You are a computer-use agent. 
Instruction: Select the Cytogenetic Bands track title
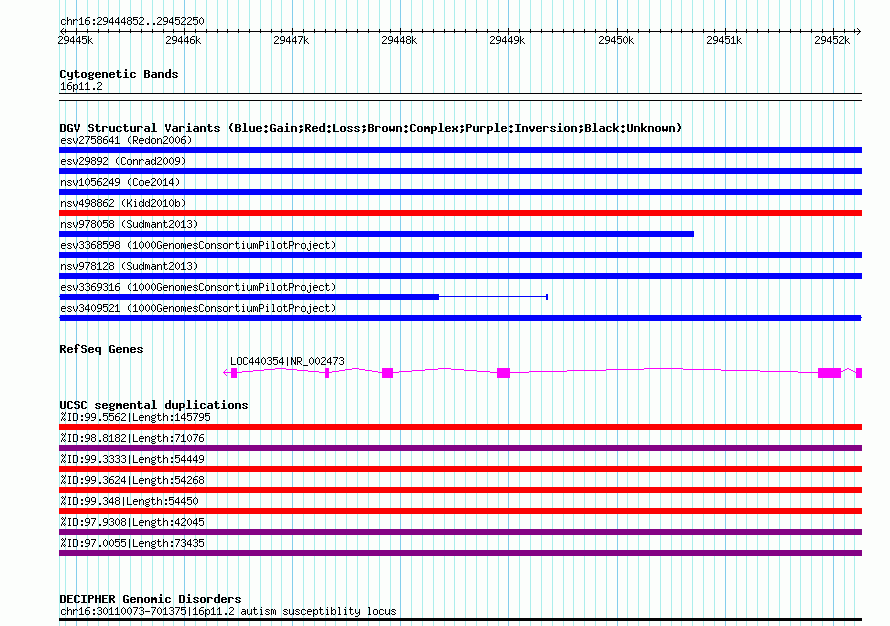point(119,74)
